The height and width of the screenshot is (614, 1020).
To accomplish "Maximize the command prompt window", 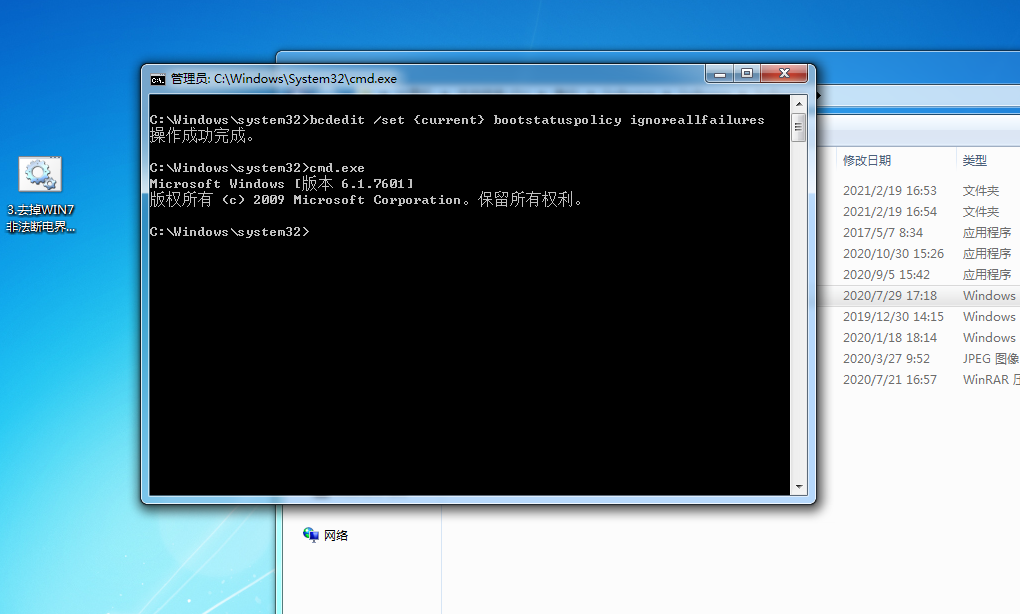I will pyautogui.click(x=746, y=74).
